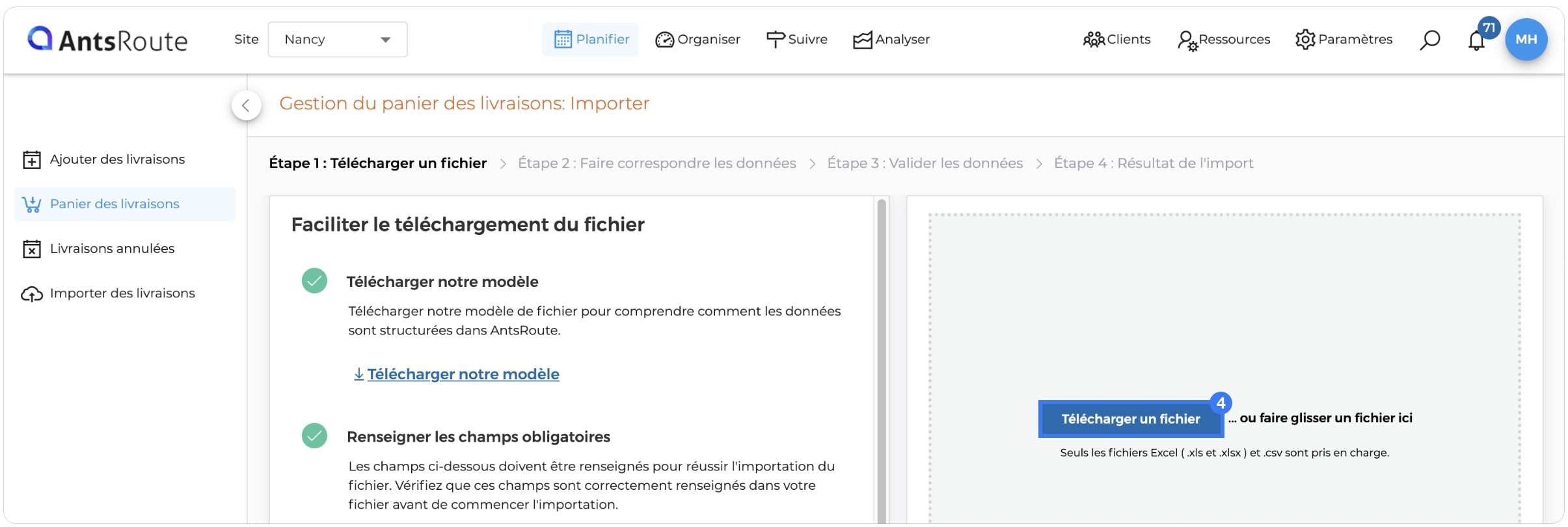Open the Nancy site dropdown
This screenshot has height=527, width=1568.
(x=338, y=40)
